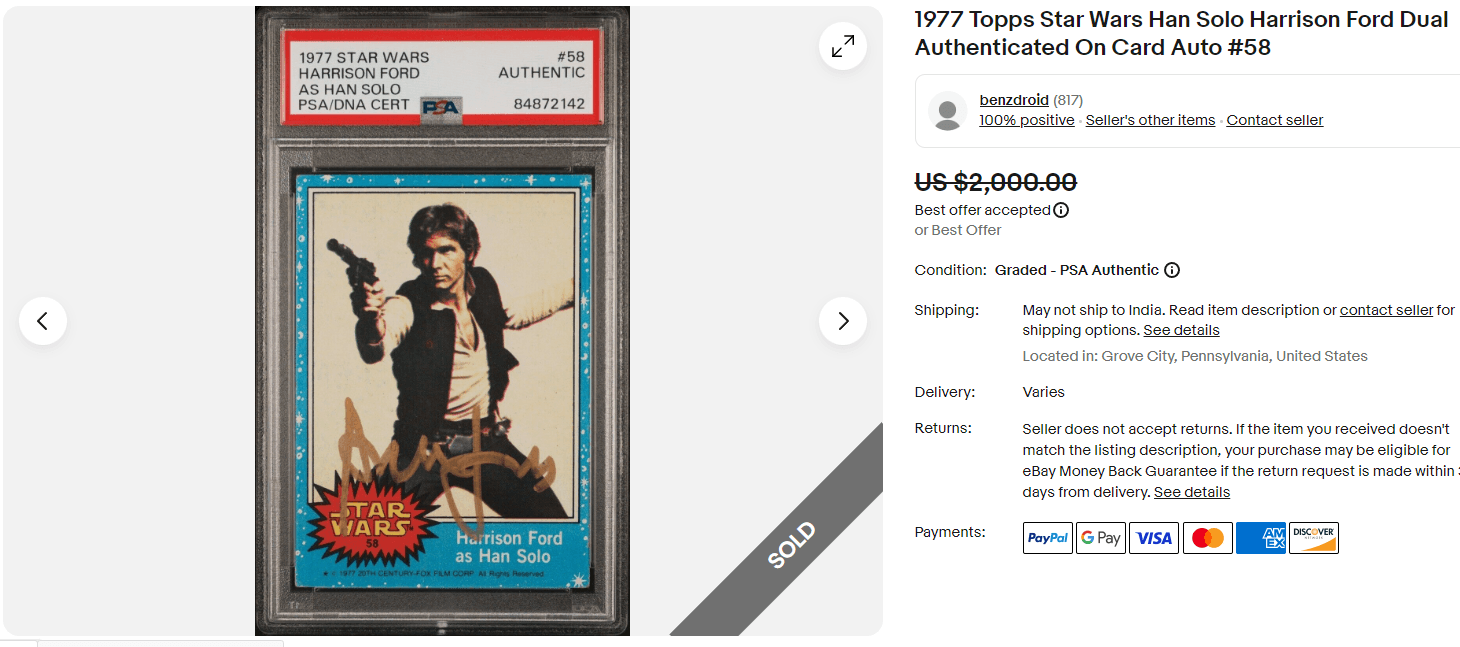
Task: Click the Mastercard payment icon
Action: (1207, 537)
